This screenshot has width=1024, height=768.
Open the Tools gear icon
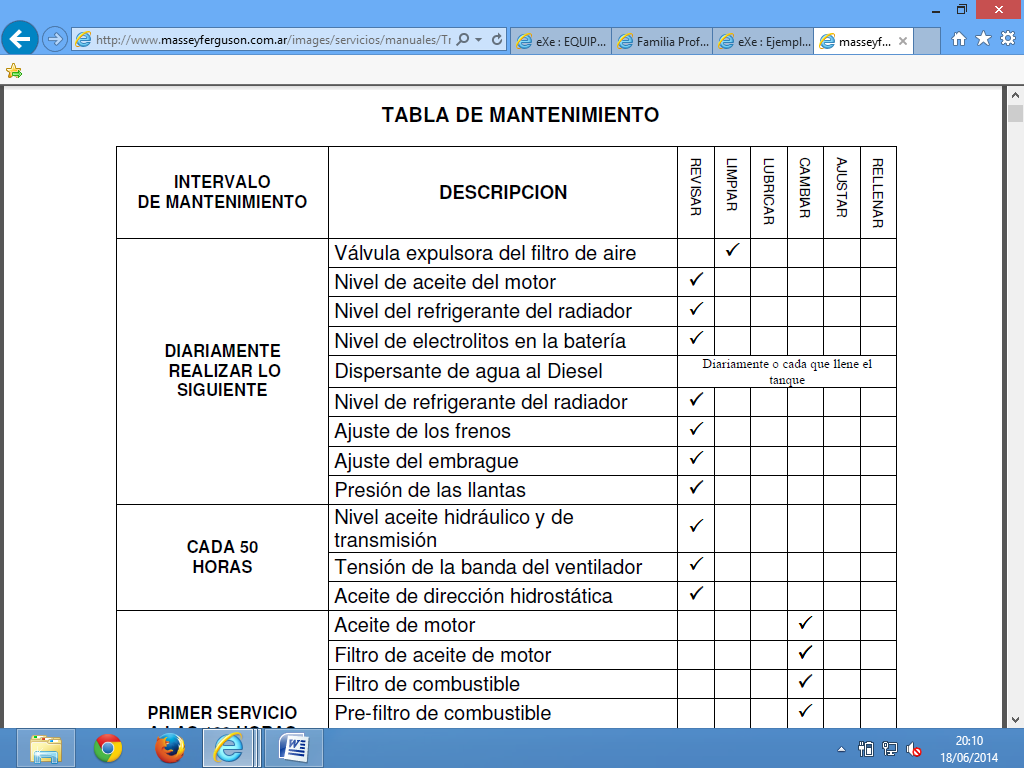[1007, 39]
